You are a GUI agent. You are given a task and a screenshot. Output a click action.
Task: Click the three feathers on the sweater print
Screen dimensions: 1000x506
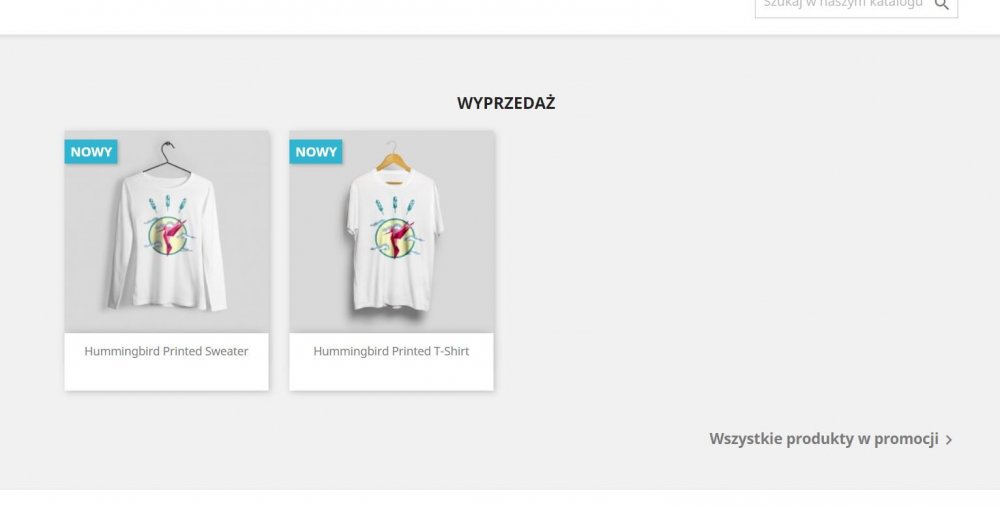coord(168,204)
